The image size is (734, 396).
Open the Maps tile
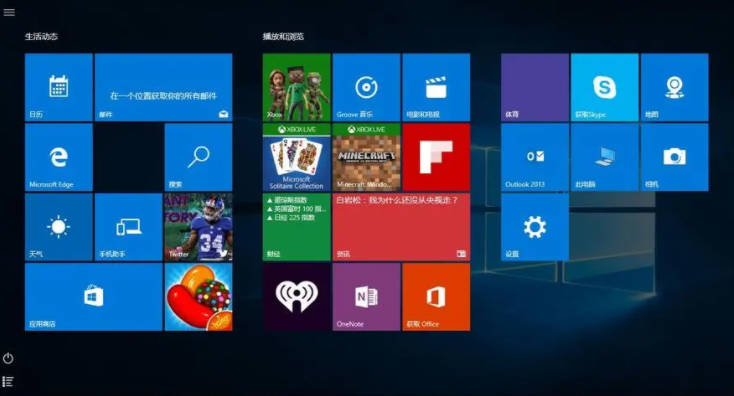[675, 87]
